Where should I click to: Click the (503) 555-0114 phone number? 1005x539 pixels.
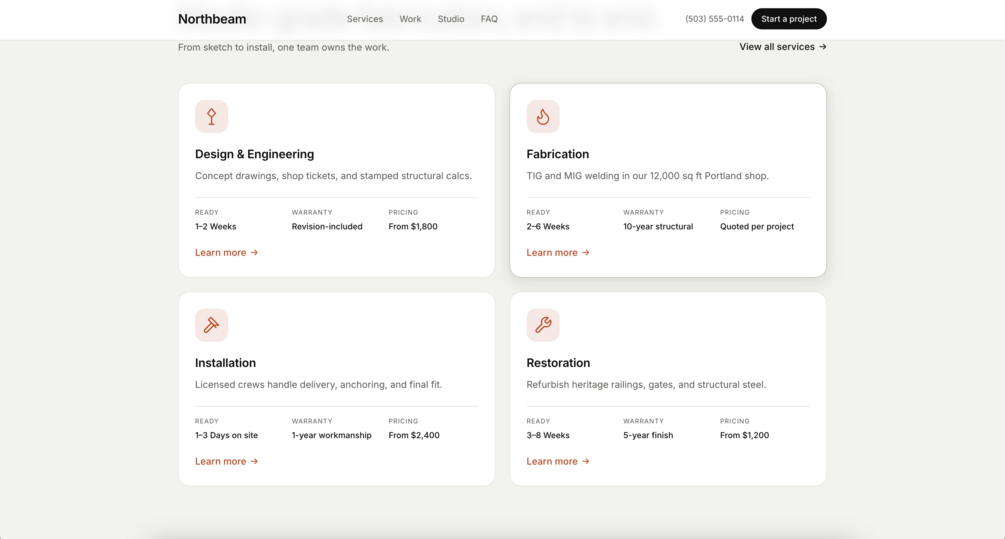715,19
